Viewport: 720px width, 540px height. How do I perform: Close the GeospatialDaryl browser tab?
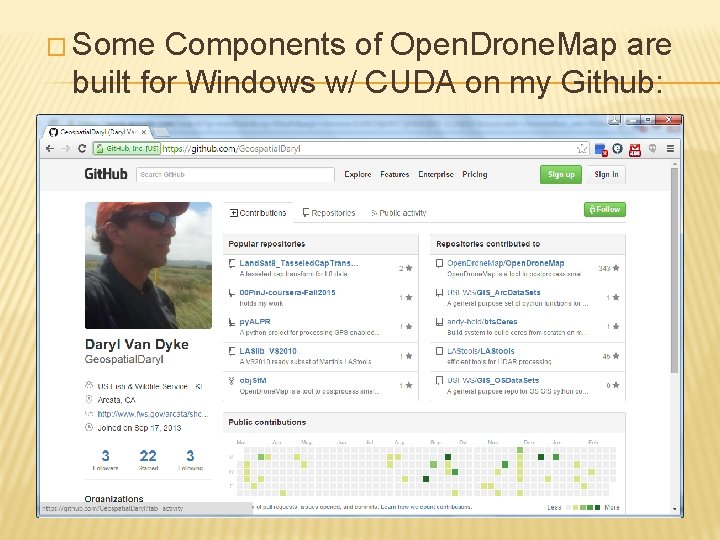coord(144,132)
